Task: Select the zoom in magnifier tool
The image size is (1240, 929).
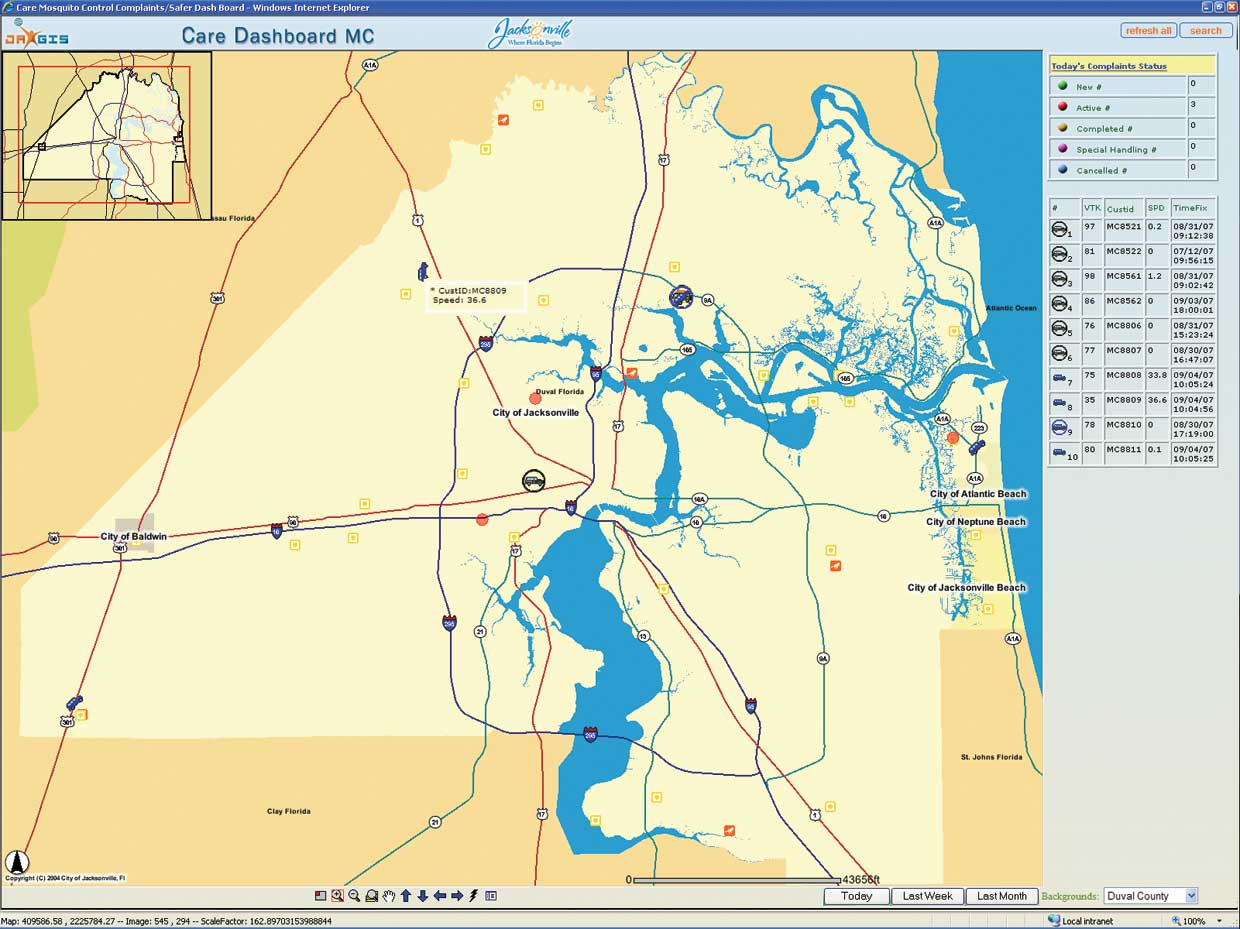Action: coord(337,896)
